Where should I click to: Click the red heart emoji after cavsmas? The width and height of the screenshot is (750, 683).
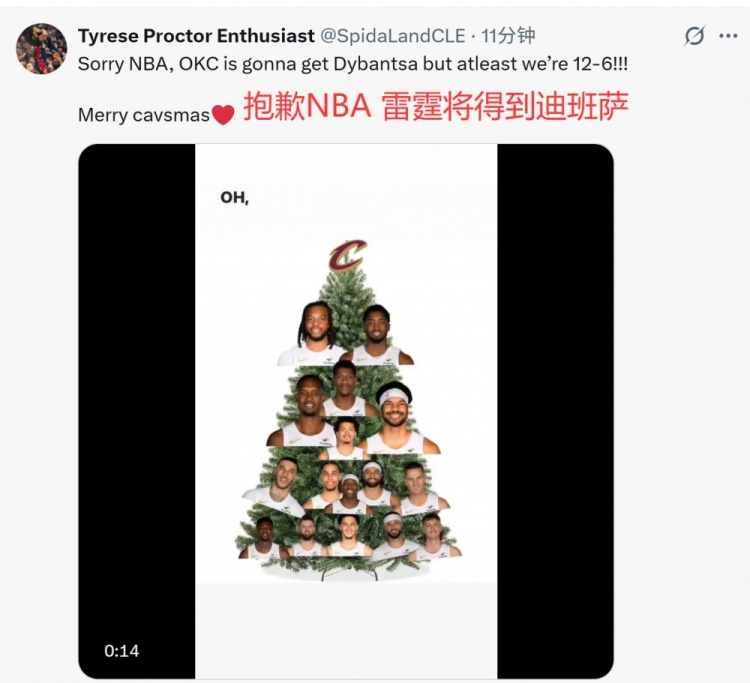tap(223, 115)
